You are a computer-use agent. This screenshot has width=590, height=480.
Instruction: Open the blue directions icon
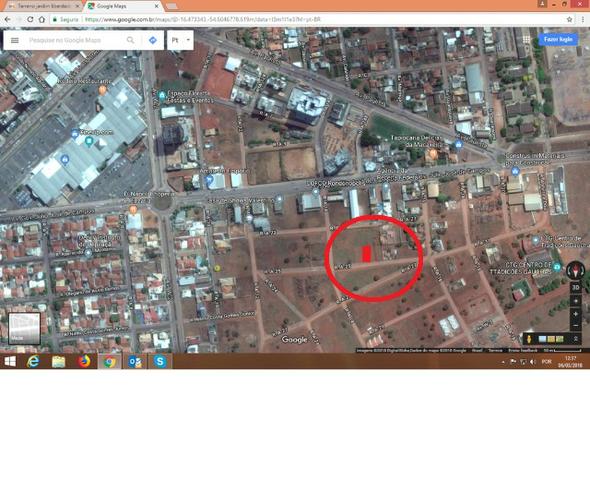[x=153, y=40]
